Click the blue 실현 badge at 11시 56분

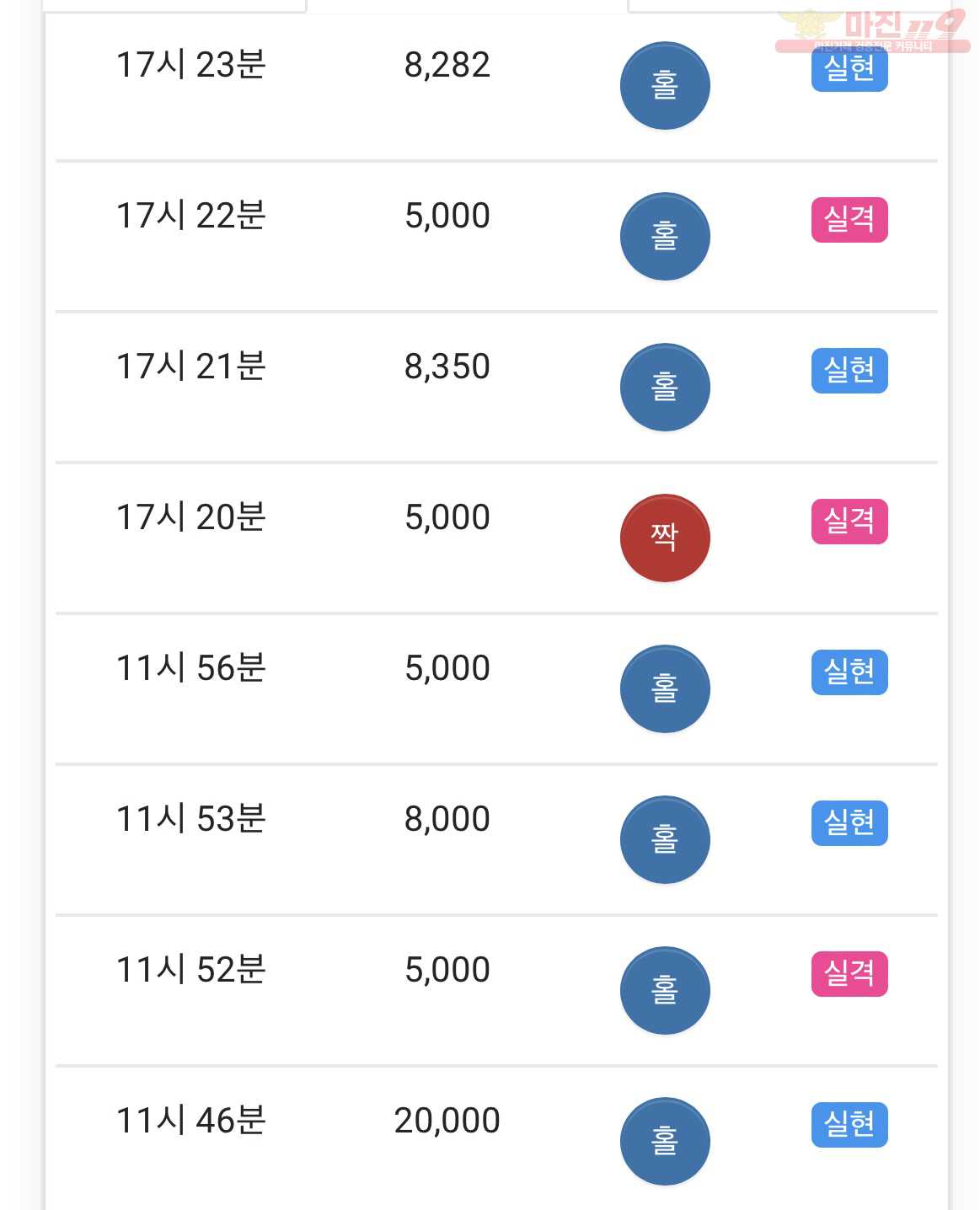[x=849, y=672]
